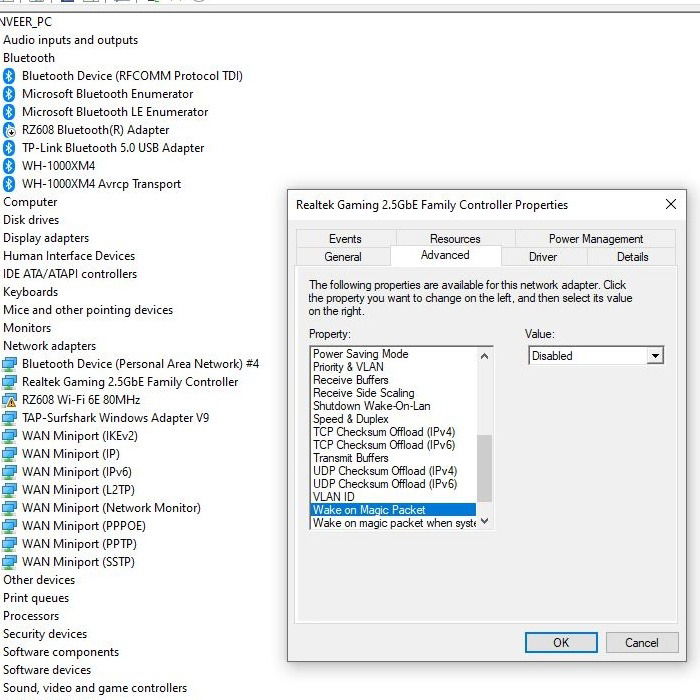Select the TAP-Surfshark Windows Adapter V9 icon
The height and width of the screenshot is (700, 700).
pos(9,418)
